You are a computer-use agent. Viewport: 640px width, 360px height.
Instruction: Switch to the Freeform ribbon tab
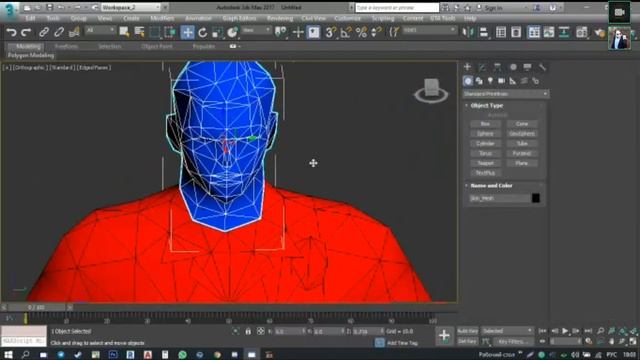point(67,47)
